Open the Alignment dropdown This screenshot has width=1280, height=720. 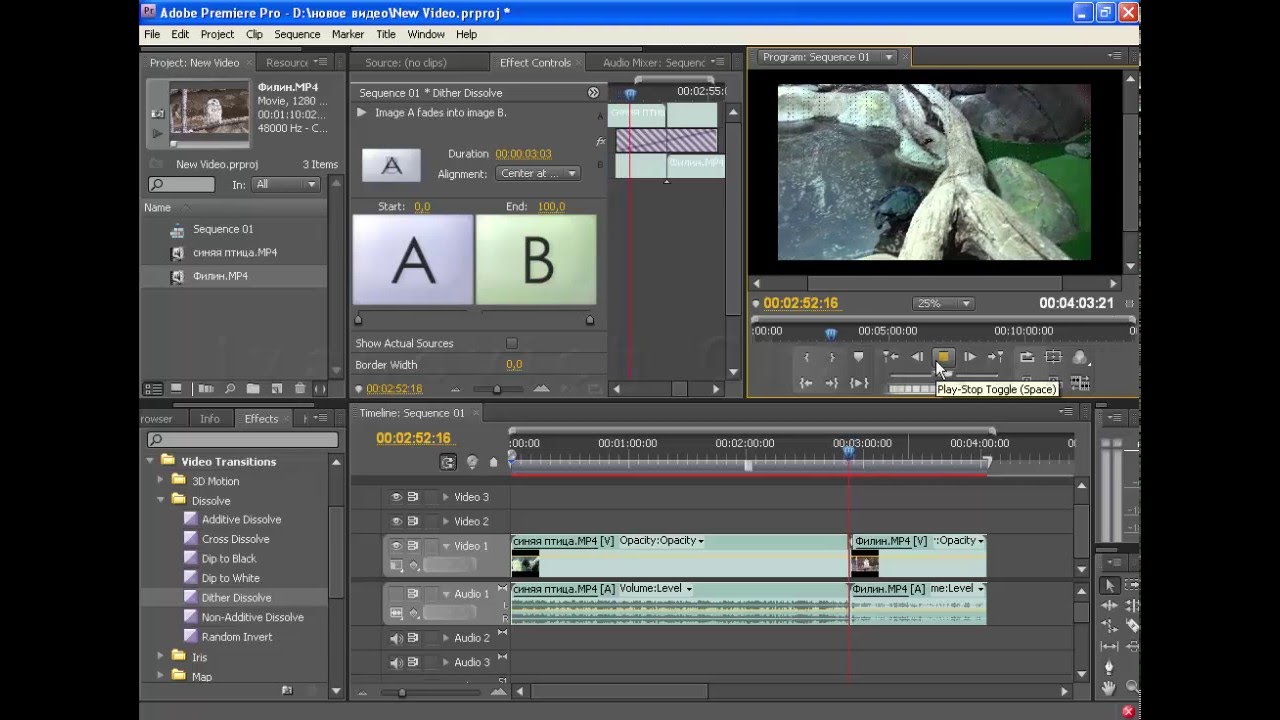coord(538,173)
